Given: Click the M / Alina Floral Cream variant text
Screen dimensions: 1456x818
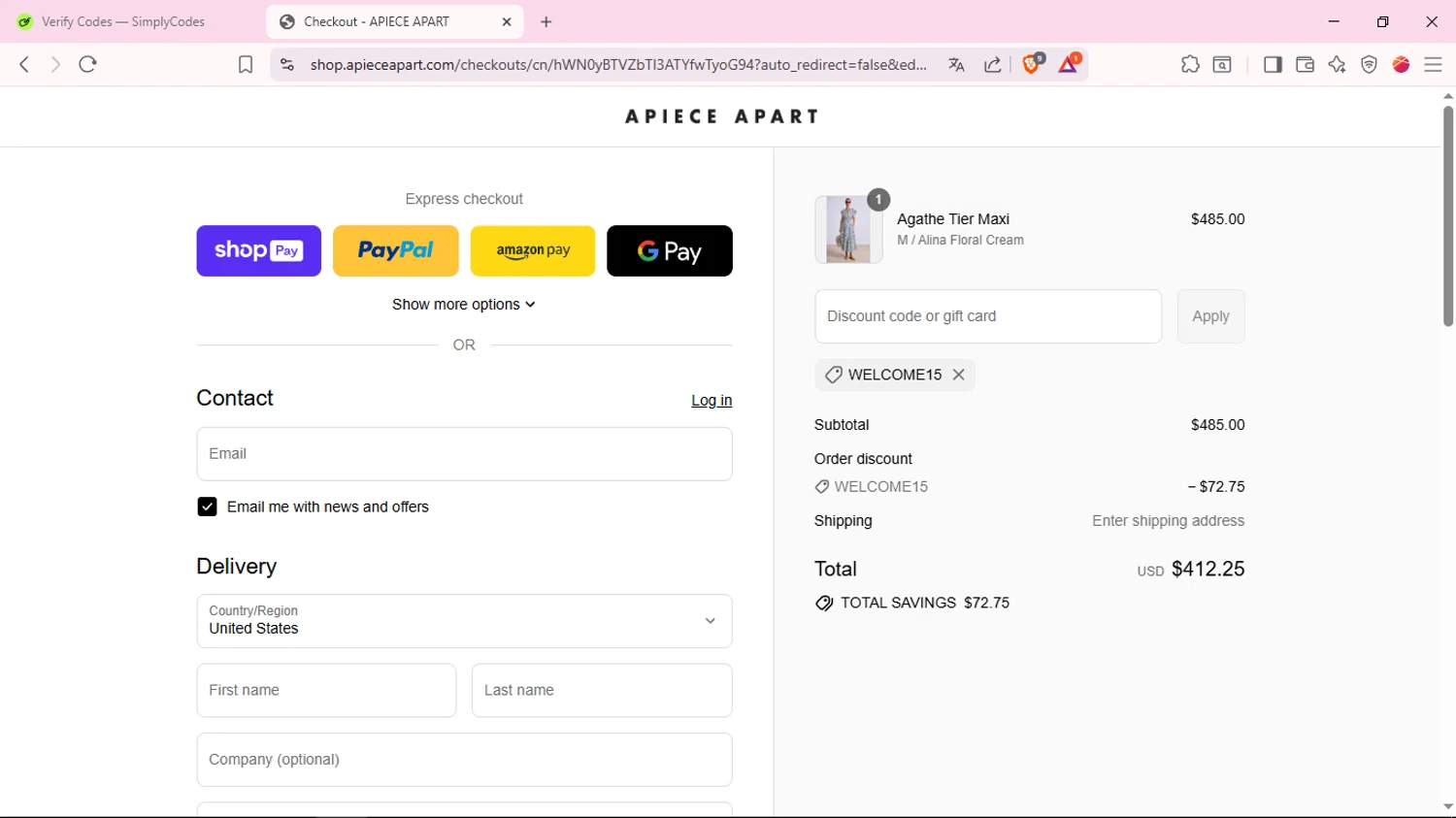Looking at the screenshot, I should 960,241.
